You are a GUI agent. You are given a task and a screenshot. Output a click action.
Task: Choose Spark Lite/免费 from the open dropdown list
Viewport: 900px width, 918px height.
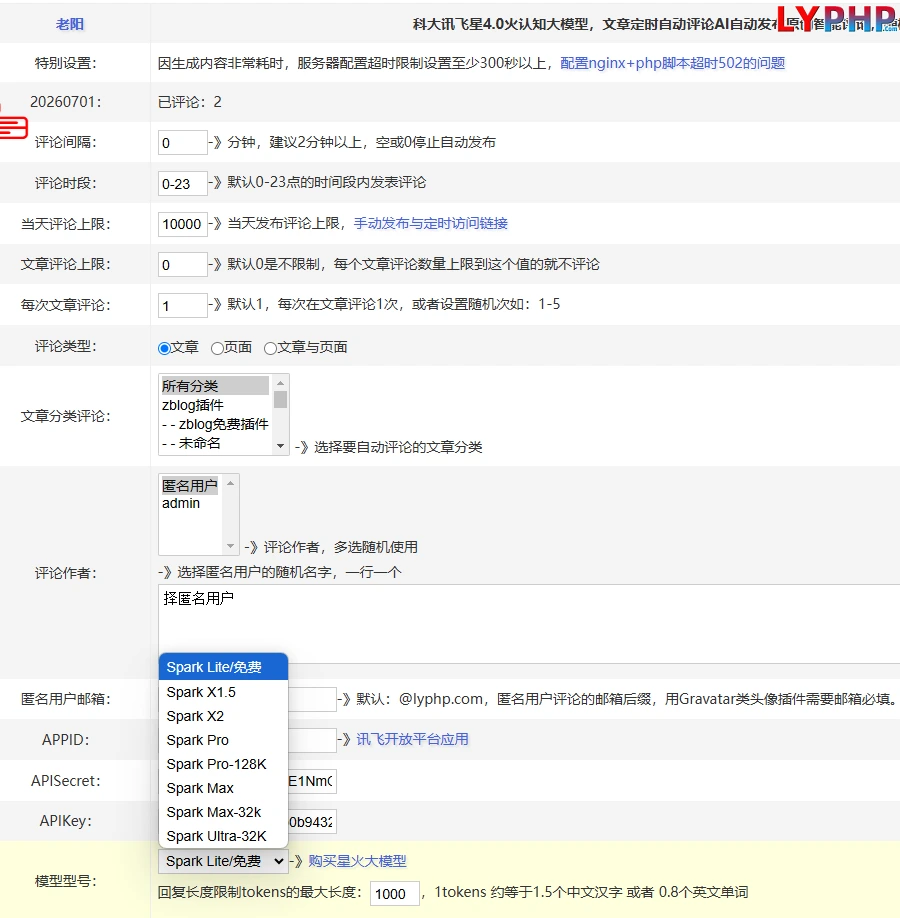pos(223,667)
